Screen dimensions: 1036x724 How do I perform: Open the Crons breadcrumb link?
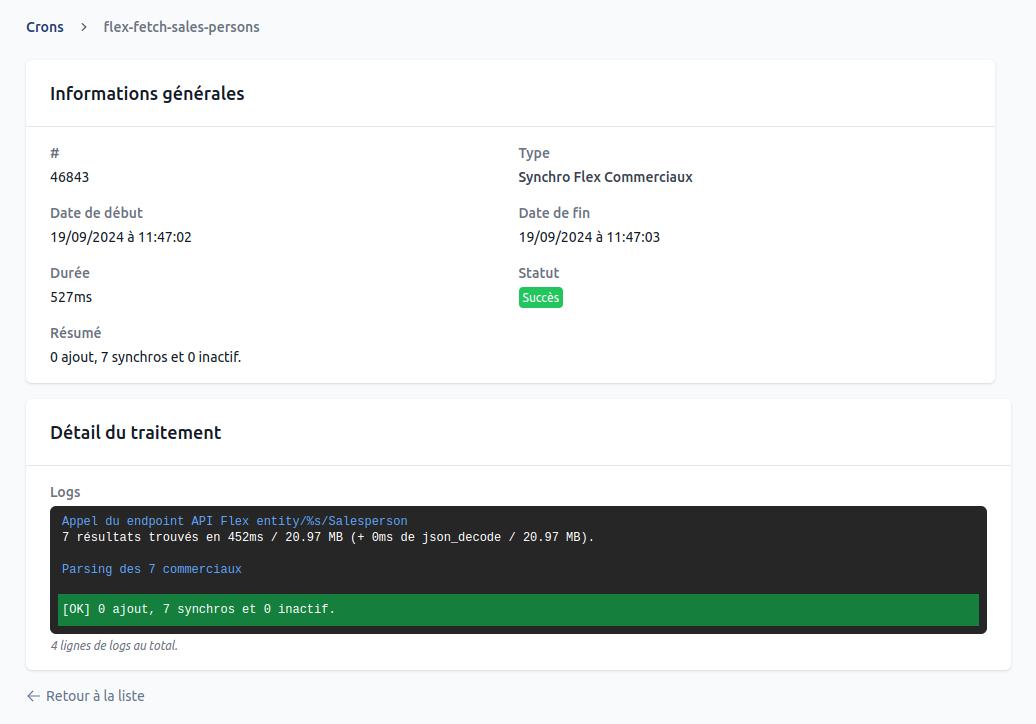coord(45,27)
